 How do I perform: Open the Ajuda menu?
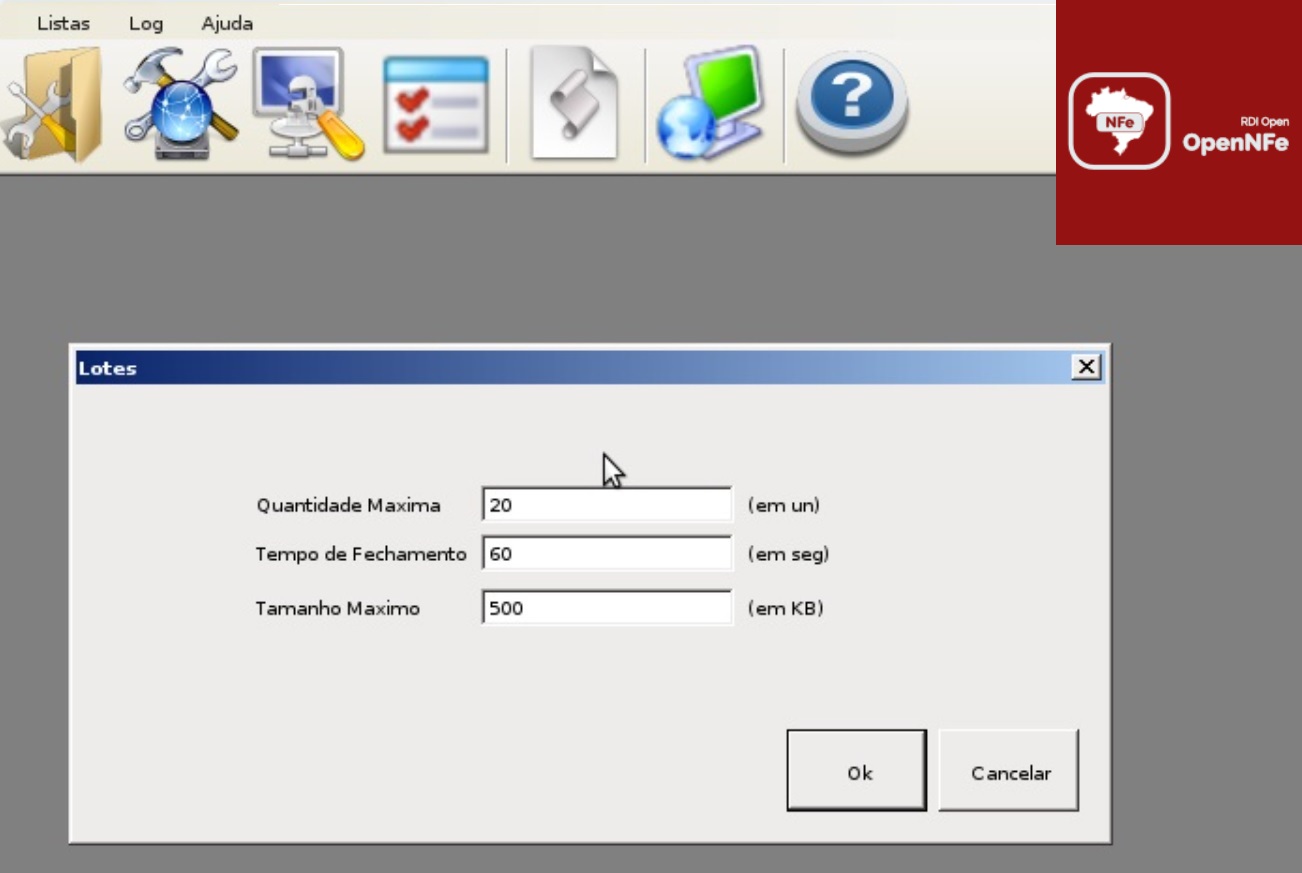227,23
